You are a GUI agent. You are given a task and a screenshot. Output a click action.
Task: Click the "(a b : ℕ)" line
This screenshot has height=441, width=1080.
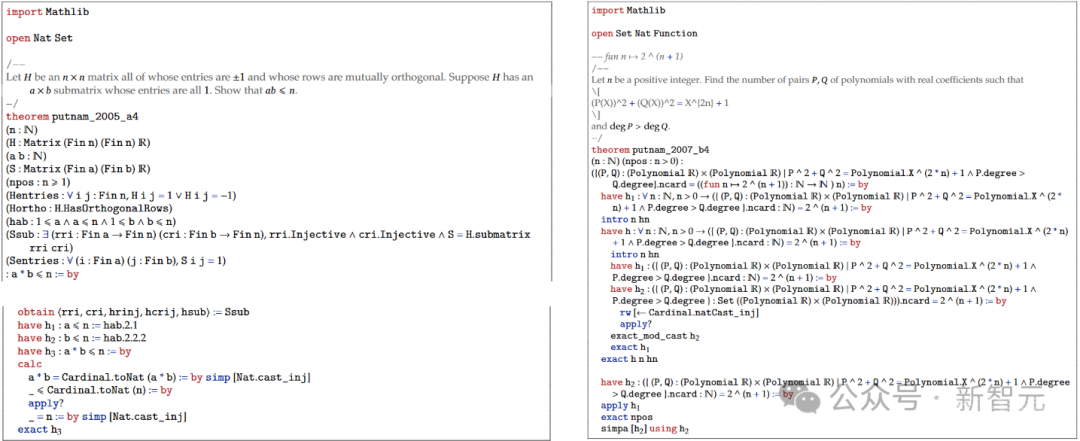click(x=25, y=156)
